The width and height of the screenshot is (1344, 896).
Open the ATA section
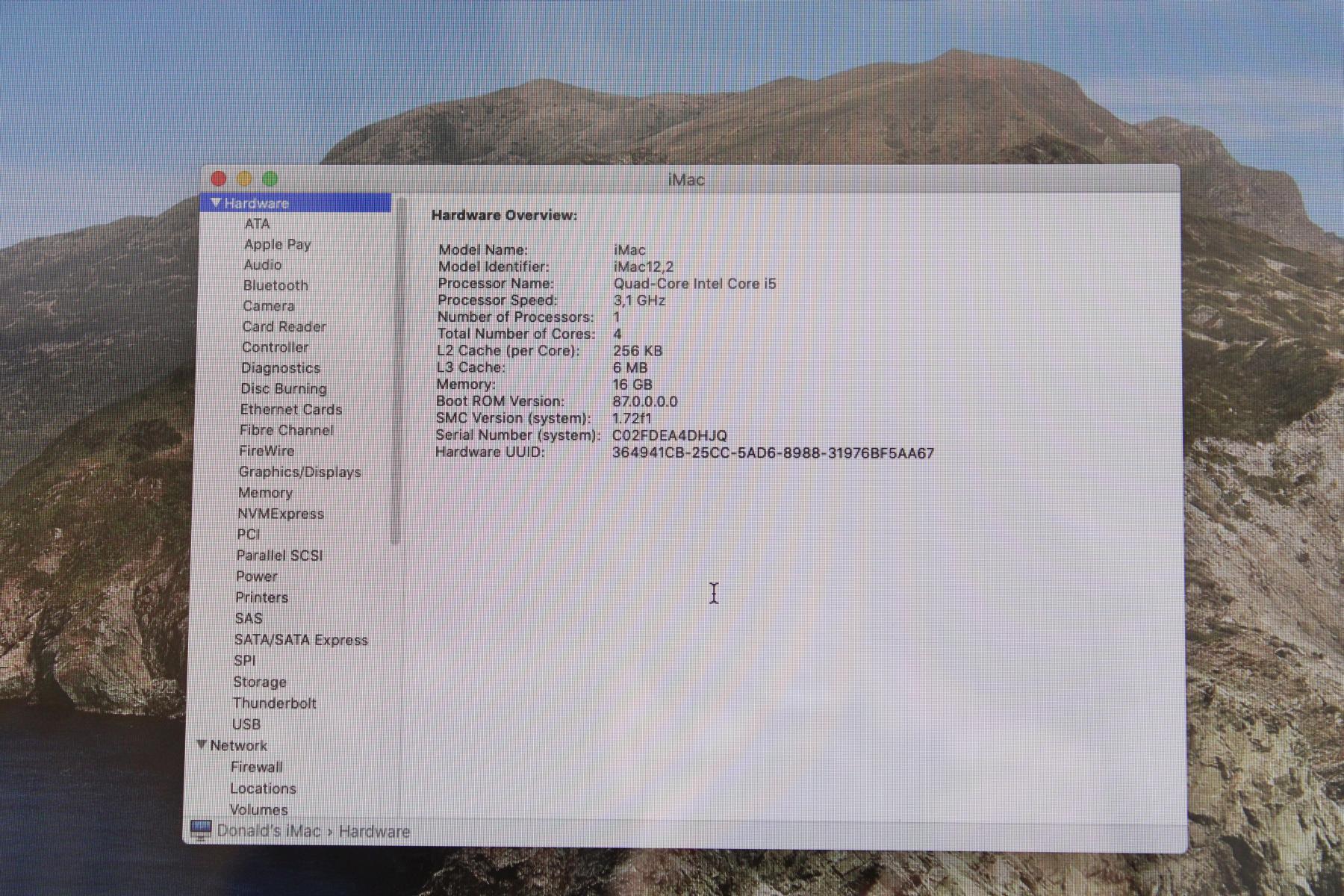(x=257, y=224)
